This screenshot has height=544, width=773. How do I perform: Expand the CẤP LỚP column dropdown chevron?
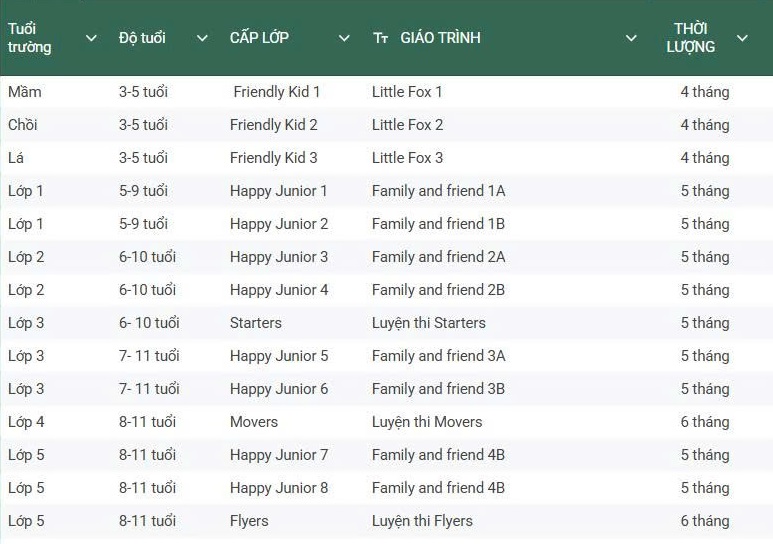click(344, 38)
